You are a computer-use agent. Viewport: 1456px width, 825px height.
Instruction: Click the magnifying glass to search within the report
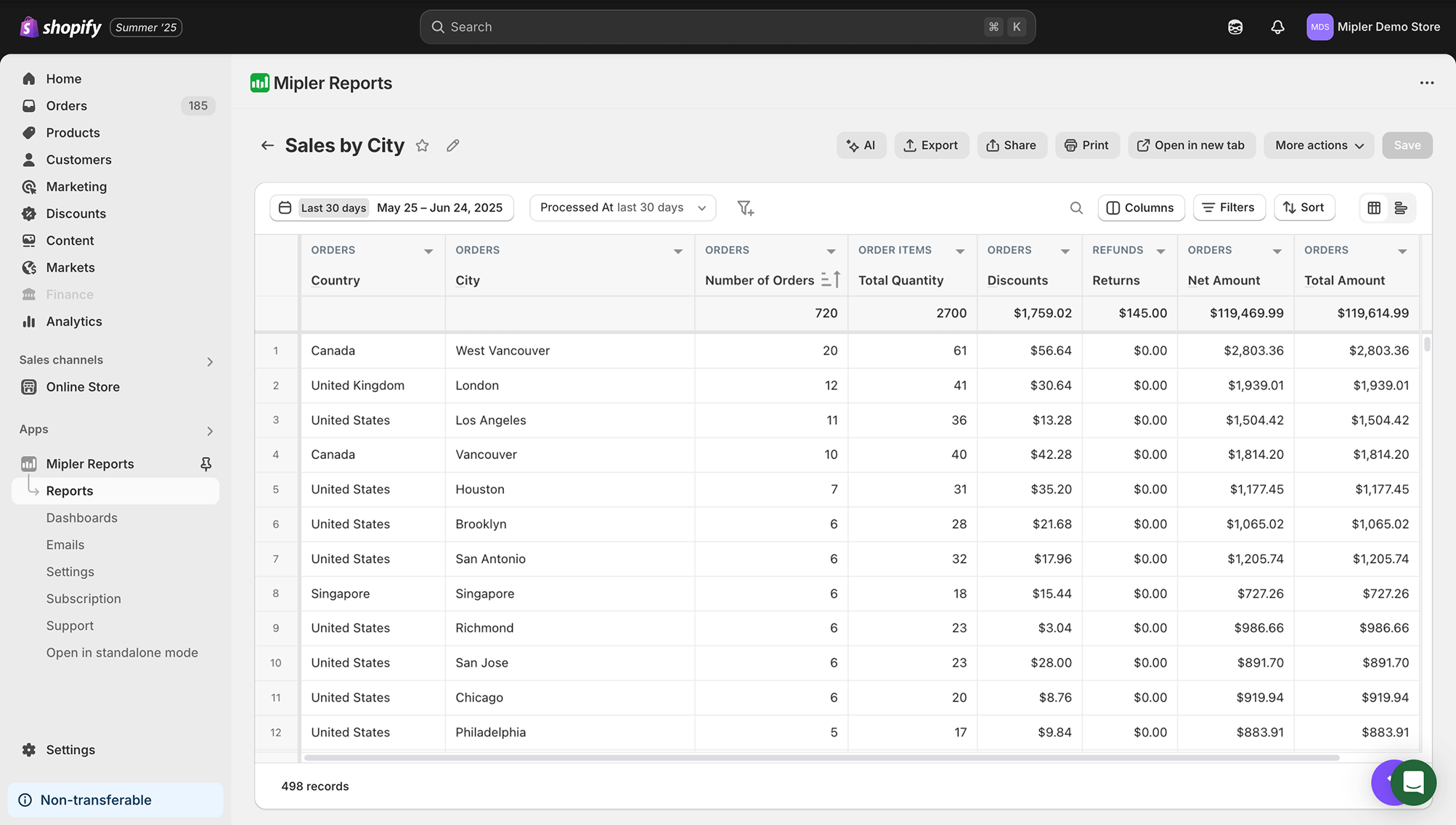tap(1076, 208)
